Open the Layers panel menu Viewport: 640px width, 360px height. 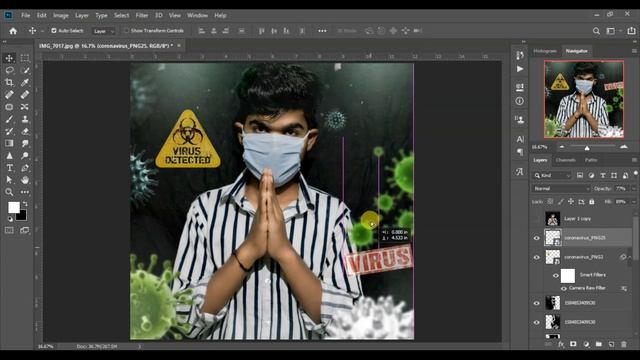(x=634, y=160)
